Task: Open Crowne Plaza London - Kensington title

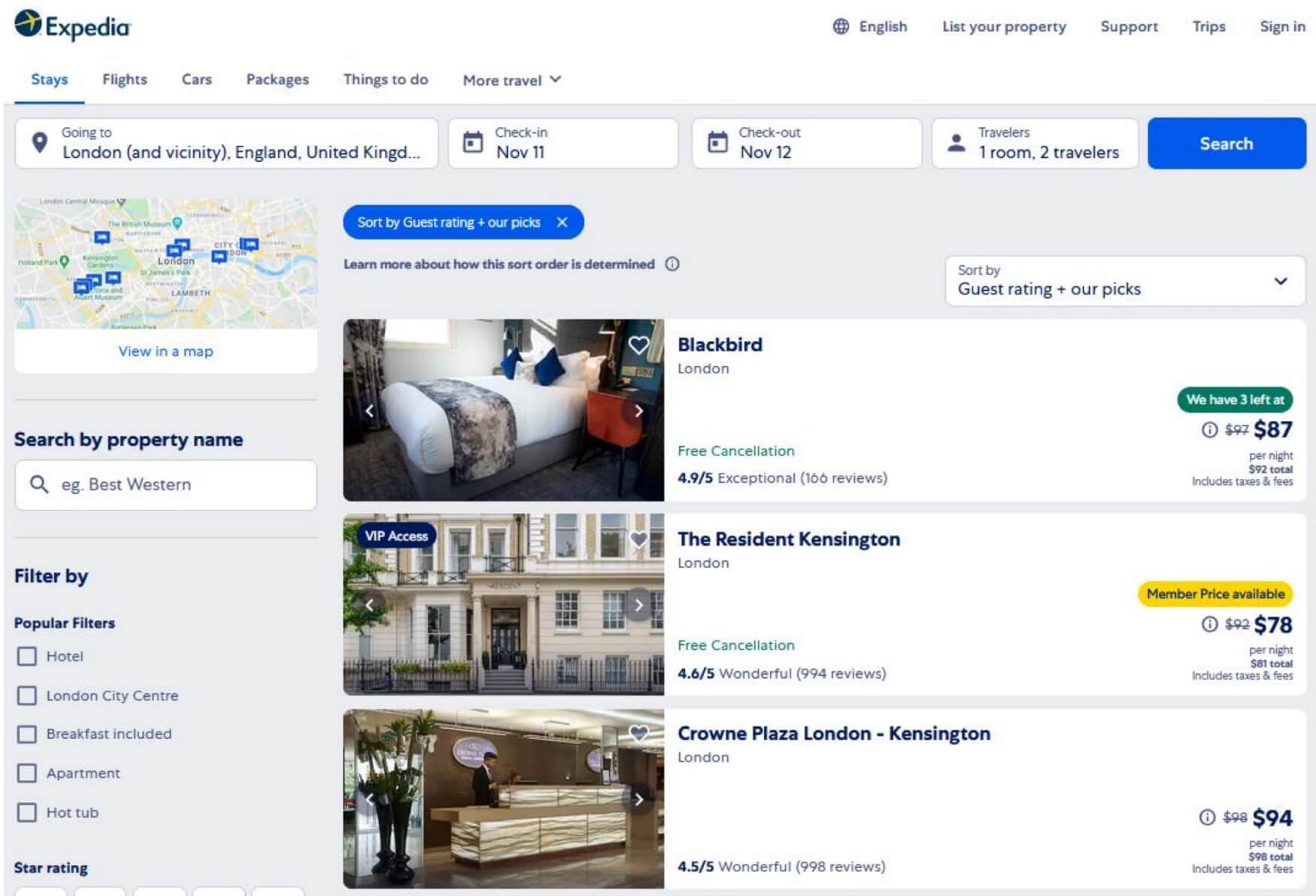Action: click(x=833, y=733)
